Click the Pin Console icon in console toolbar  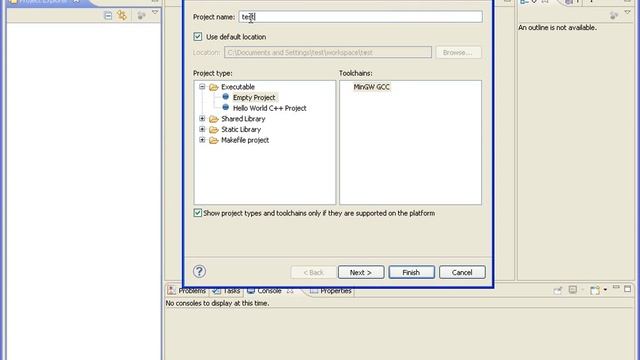[558, 290]
